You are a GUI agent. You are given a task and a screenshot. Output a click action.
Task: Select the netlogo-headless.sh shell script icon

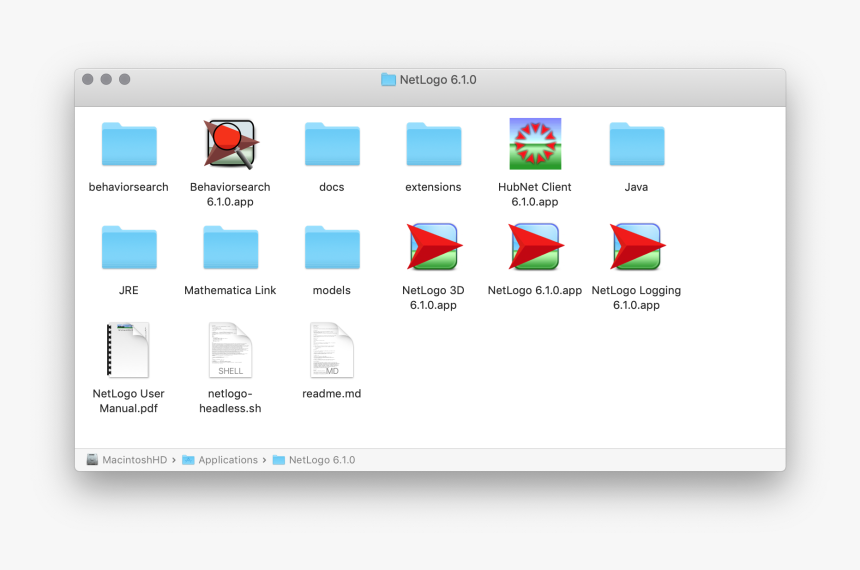[x=230, y=350]
